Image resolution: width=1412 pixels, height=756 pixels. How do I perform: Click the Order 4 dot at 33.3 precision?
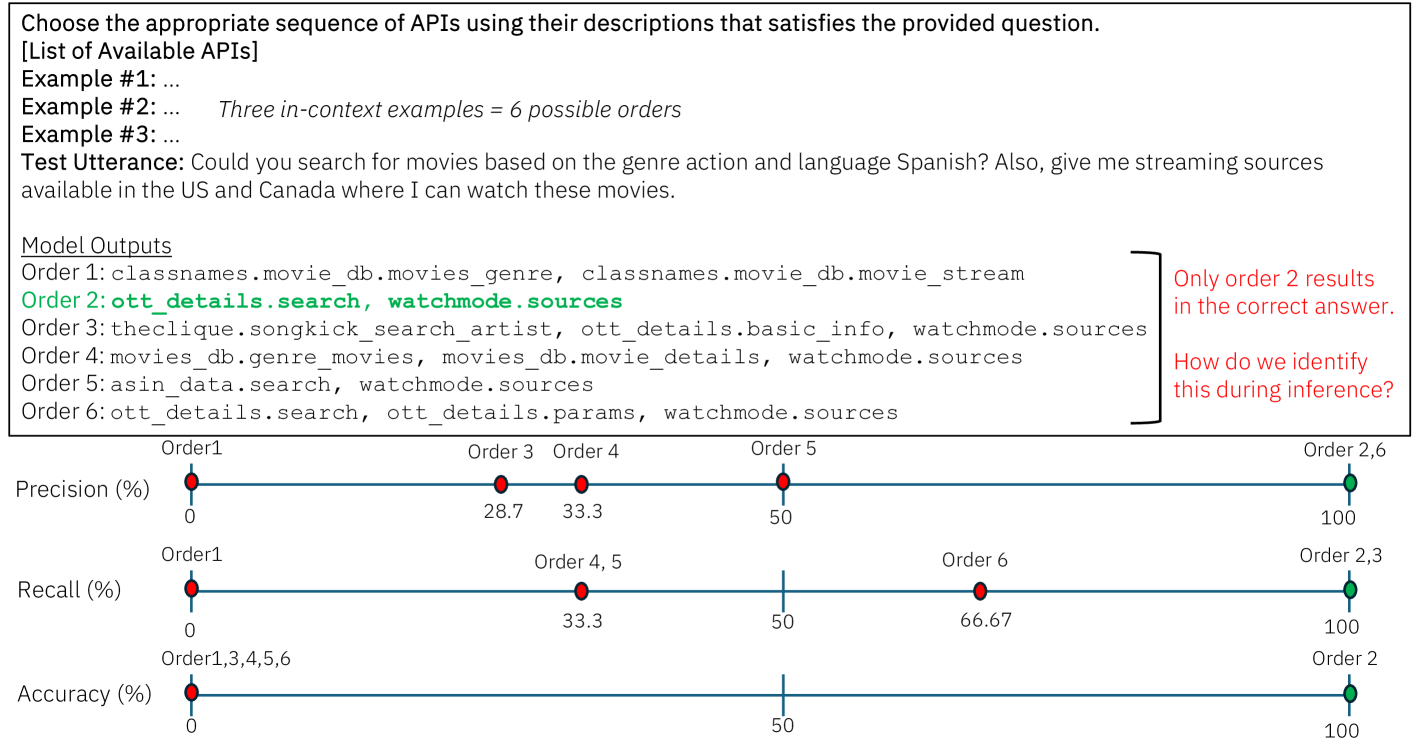581,485
